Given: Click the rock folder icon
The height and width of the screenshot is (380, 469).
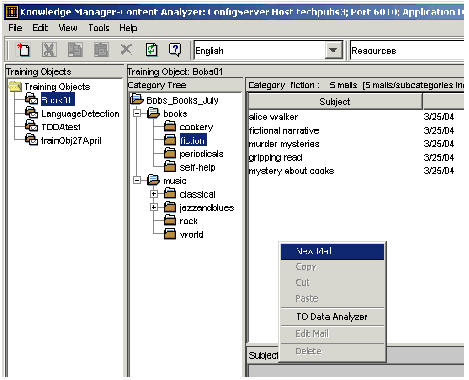Looking at the screenshot, I should coord(170,220).
